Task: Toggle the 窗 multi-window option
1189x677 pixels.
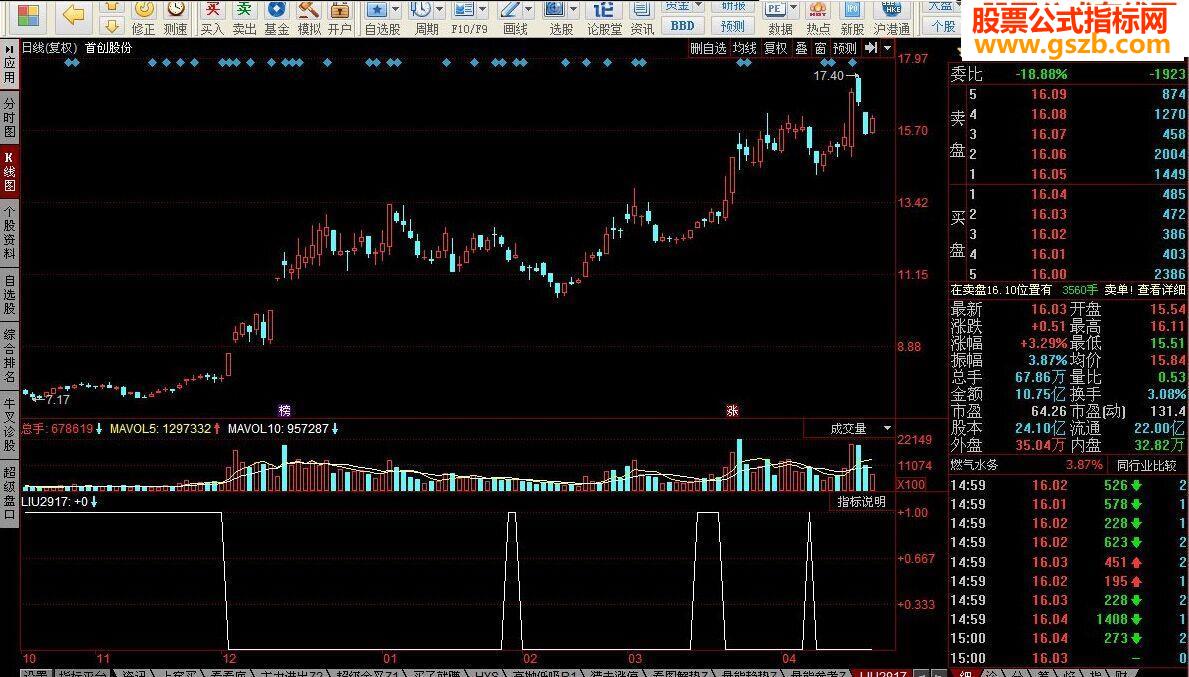Action: click(820, 49)
